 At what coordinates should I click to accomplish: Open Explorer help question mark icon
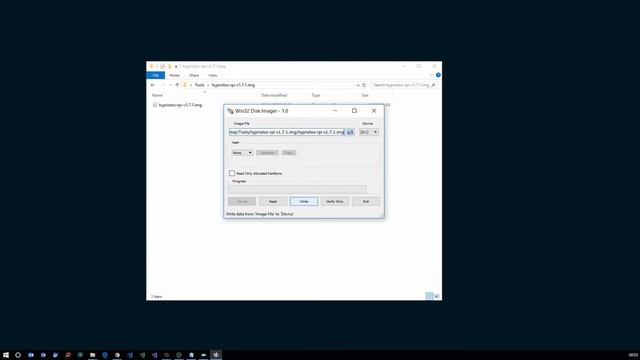point(438,75)
